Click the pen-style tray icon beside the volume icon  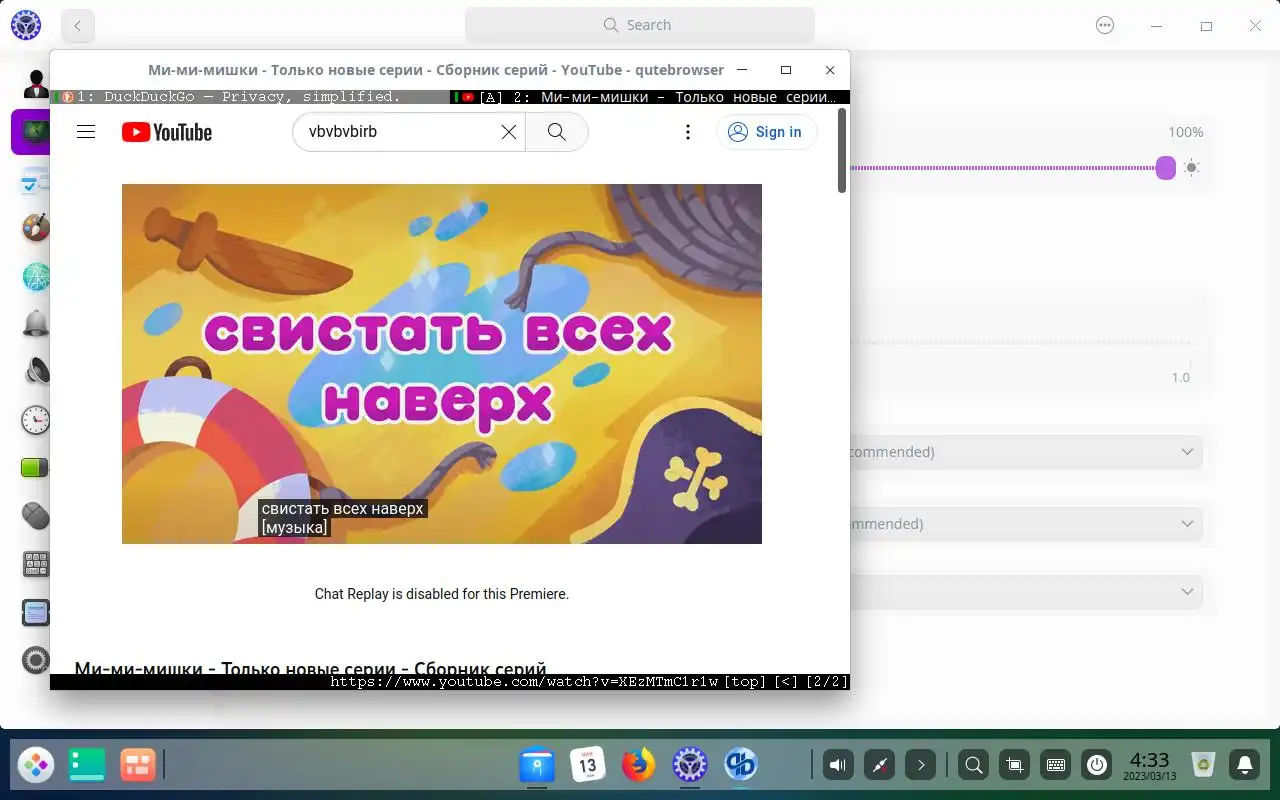[x=880, y=766]
